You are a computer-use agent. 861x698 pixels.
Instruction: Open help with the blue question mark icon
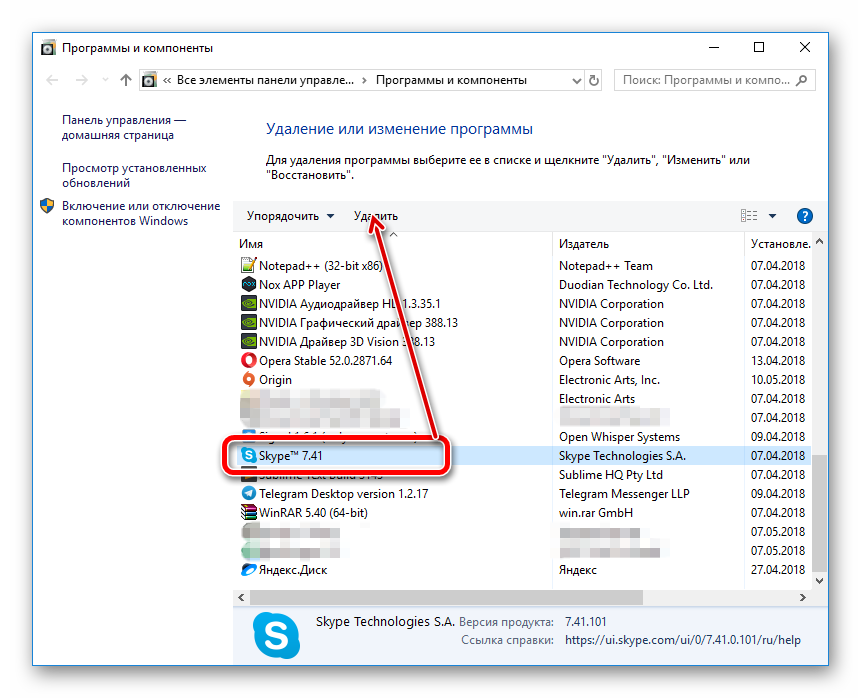[x=805, y=216]
